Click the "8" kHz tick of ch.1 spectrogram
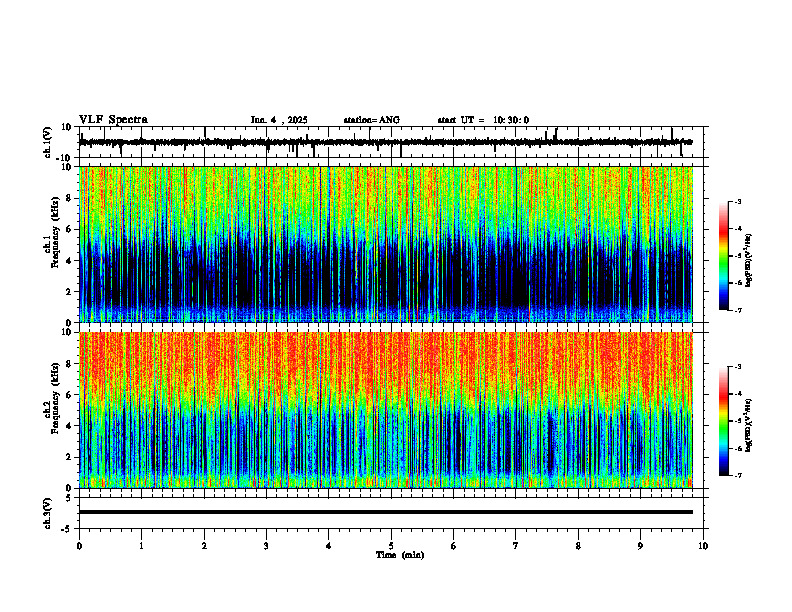This screenshot has width=792, height=612. (70, 198)
